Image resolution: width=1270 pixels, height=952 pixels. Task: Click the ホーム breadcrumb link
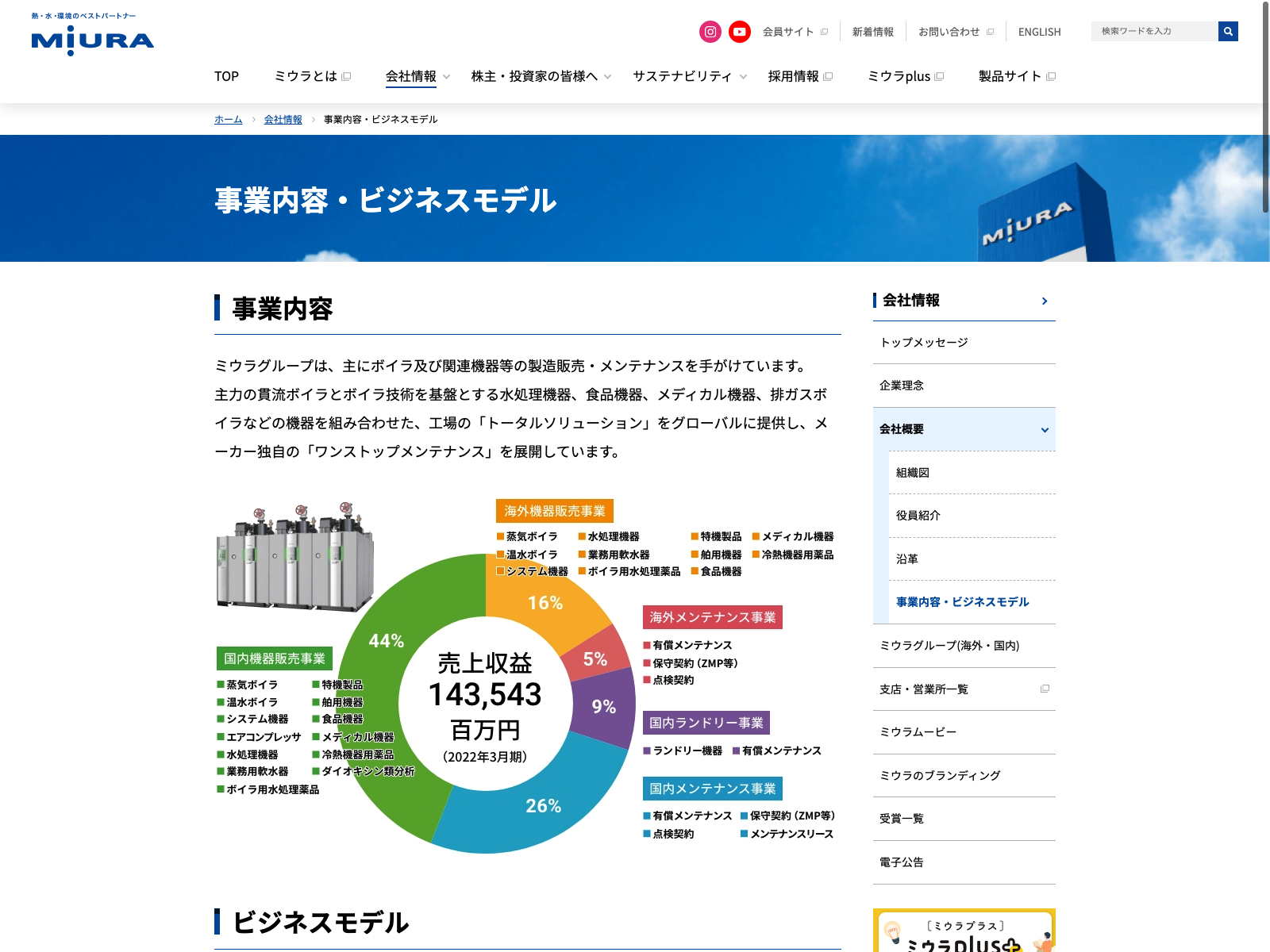228,119
